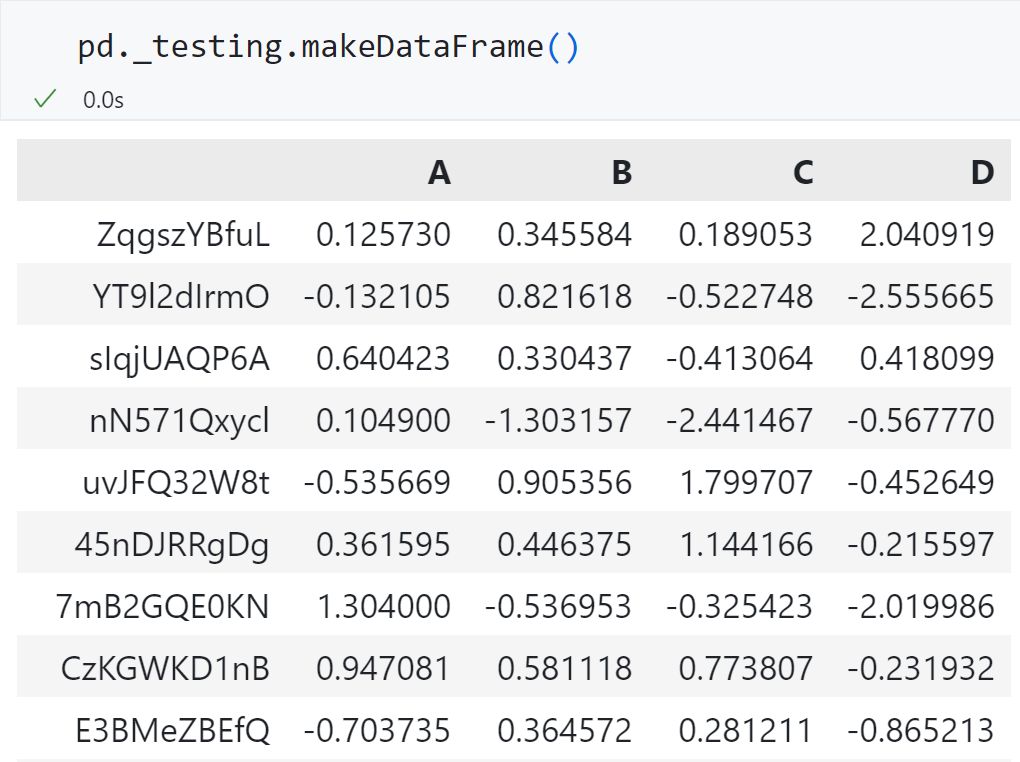Select row index CzKGWKD1nB
1020x762 pixels.
pos(165,668)
